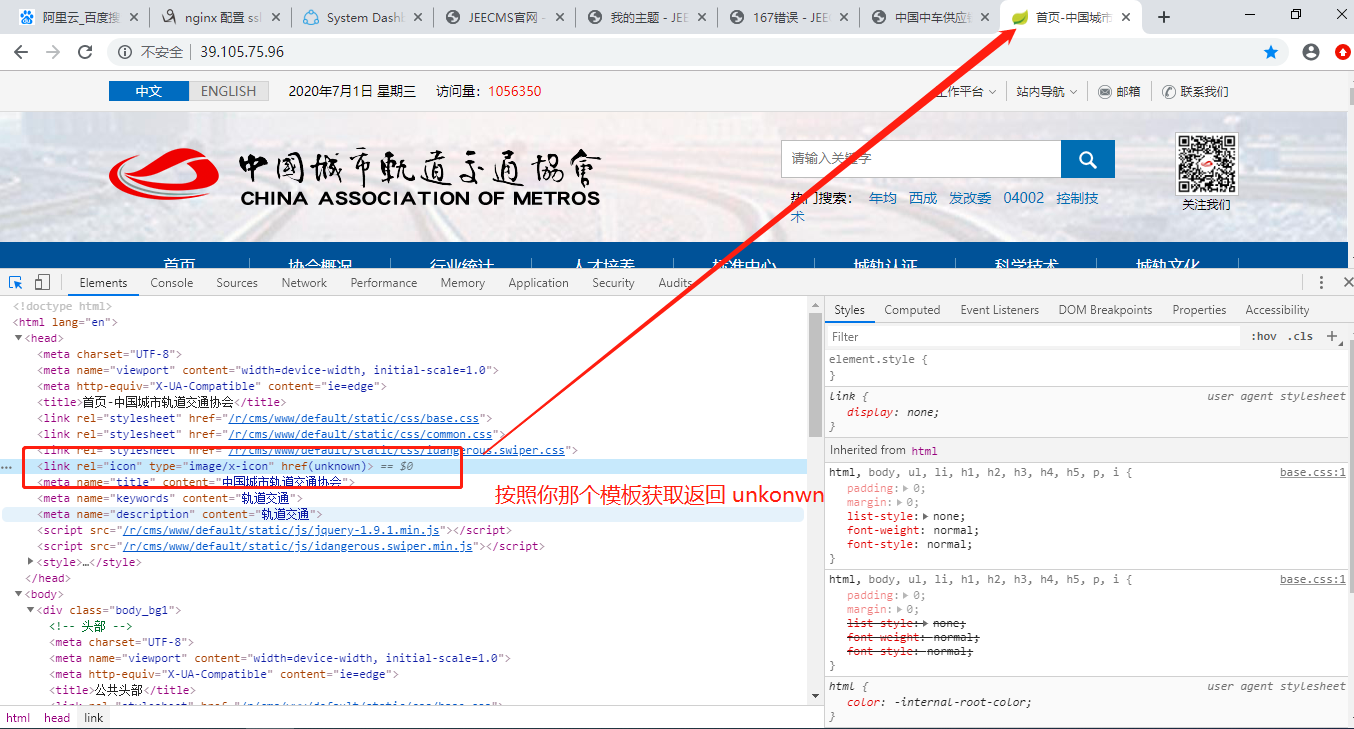The image size is (1354, 729).
Task: Open the common.css stylesheet href link
Action: (x=361, y=434)
